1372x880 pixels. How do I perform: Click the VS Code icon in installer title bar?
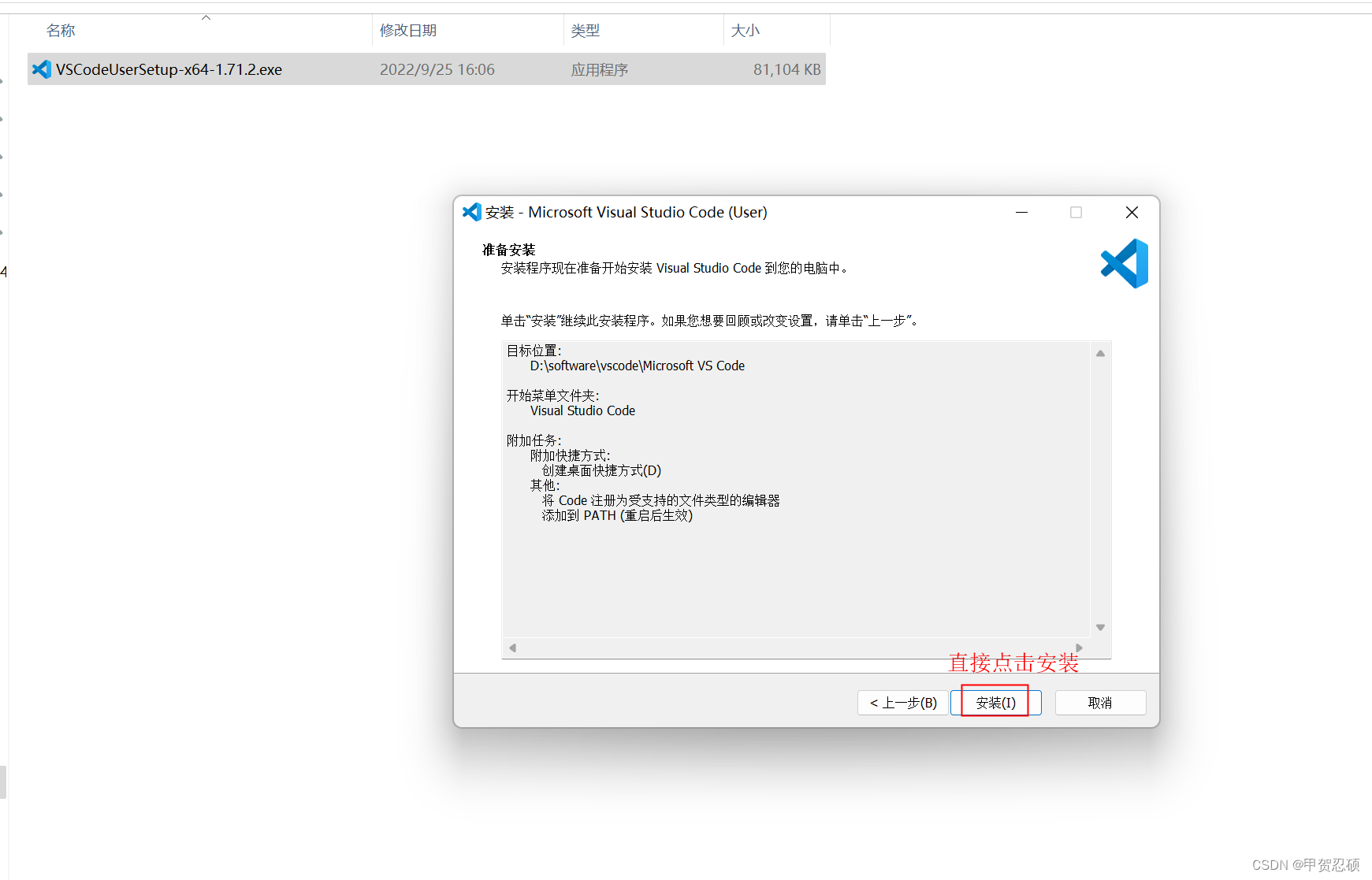(x=471, y=212)
